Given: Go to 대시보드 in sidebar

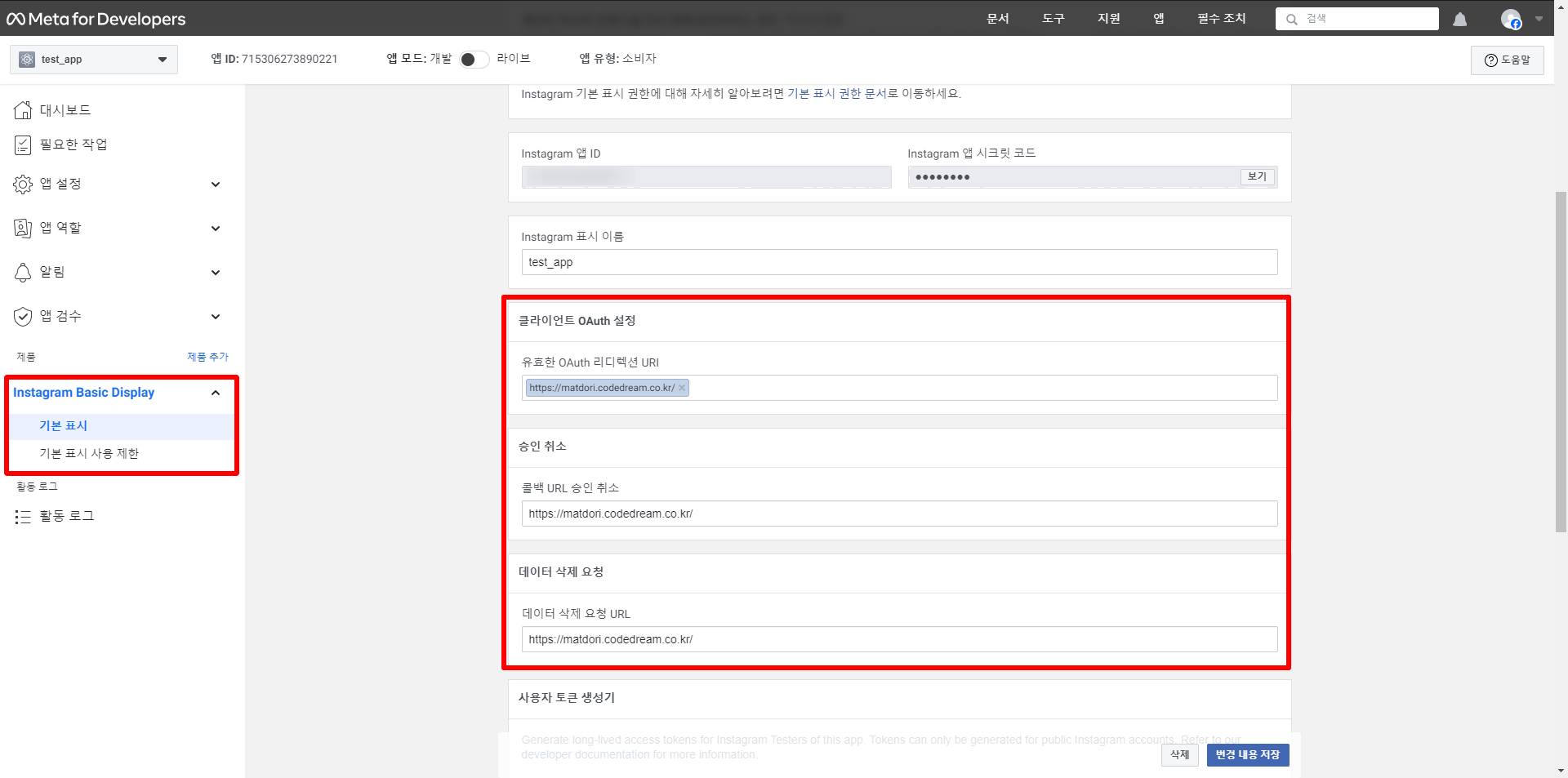Looking at the screenshot, I should click(x=65, y=110).
